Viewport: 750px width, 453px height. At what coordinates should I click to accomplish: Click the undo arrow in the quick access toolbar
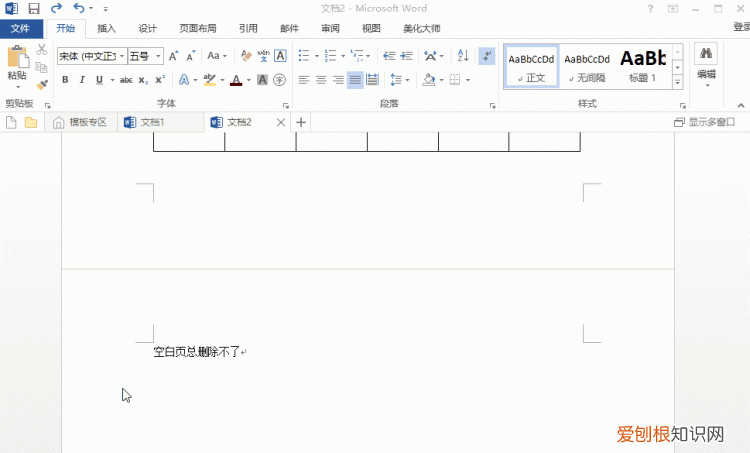pos(79,8)
